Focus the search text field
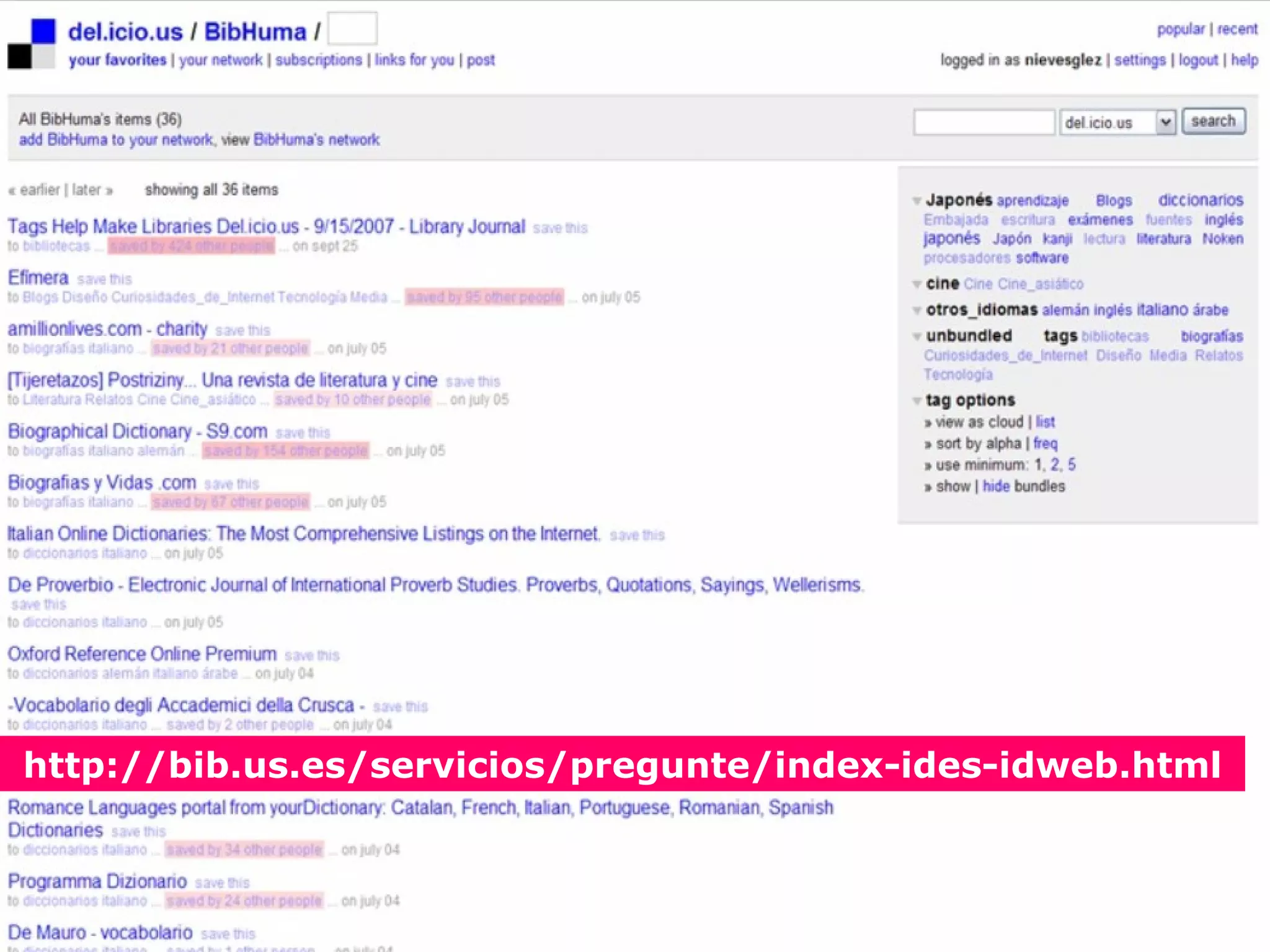Screen dimensions: 1270x952 click(x=984, y=122)
